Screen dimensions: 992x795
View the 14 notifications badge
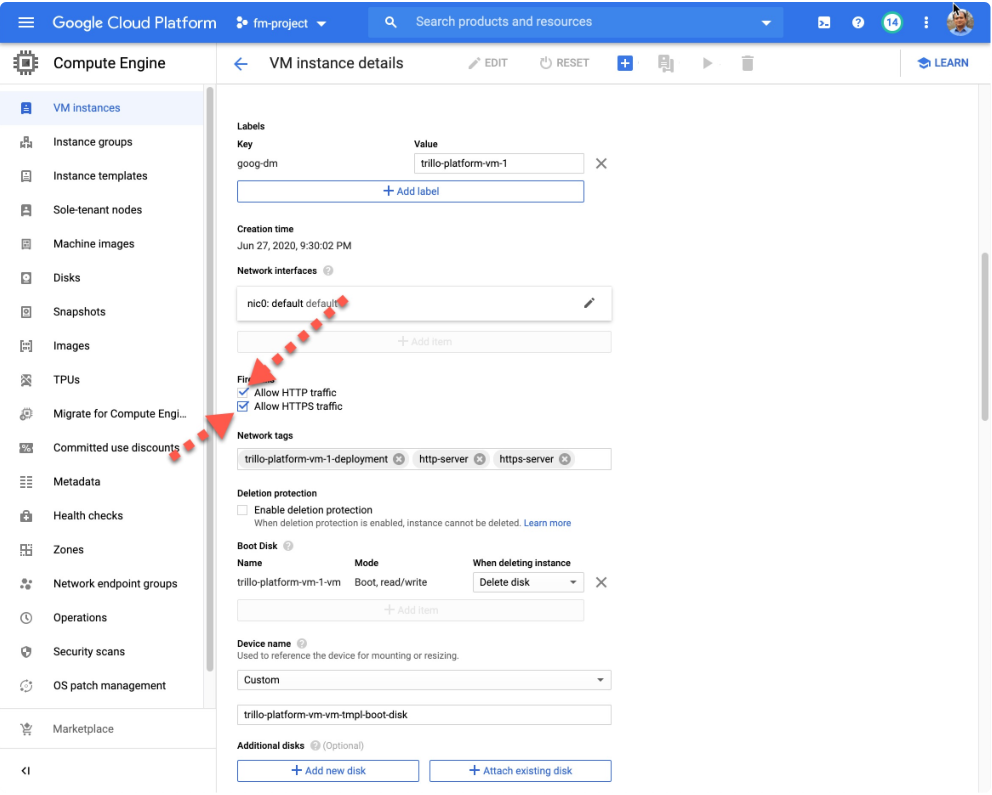tap(892, 23)
